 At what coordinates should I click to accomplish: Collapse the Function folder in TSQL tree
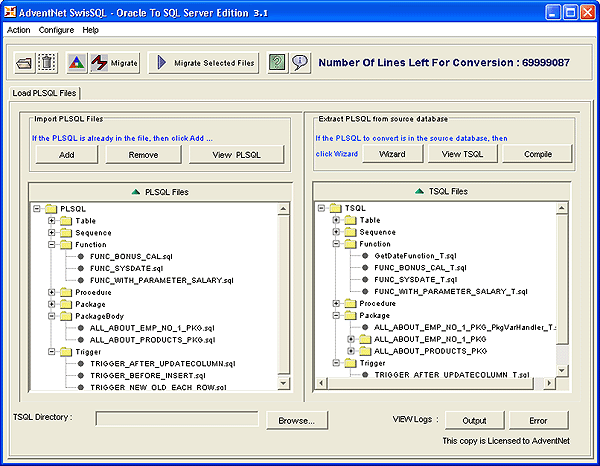[x=336, y=244]
